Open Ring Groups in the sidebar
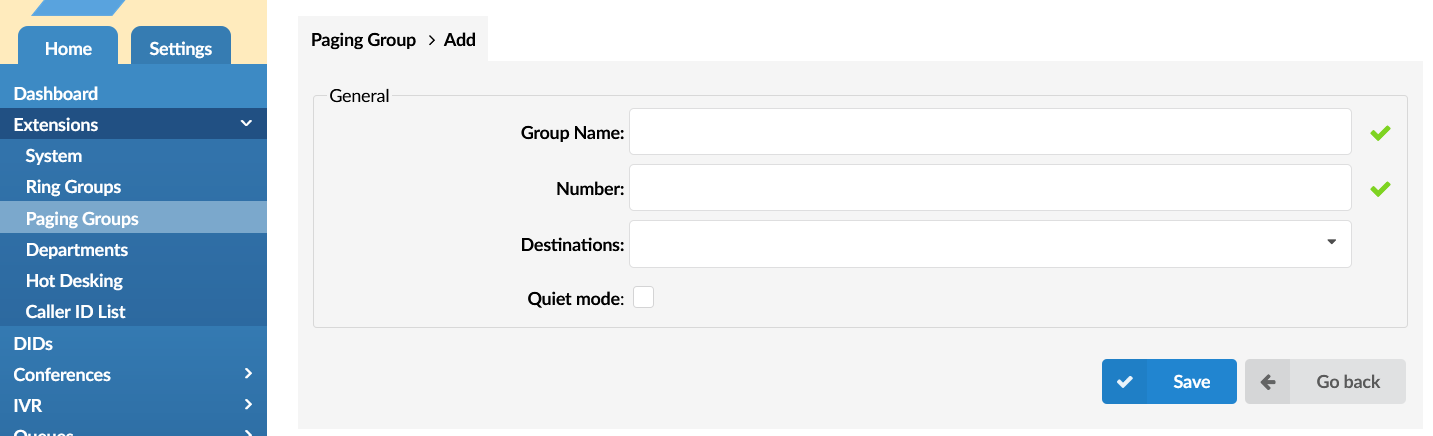Screen dimensions: 1433x436 [x=73, y=187]
